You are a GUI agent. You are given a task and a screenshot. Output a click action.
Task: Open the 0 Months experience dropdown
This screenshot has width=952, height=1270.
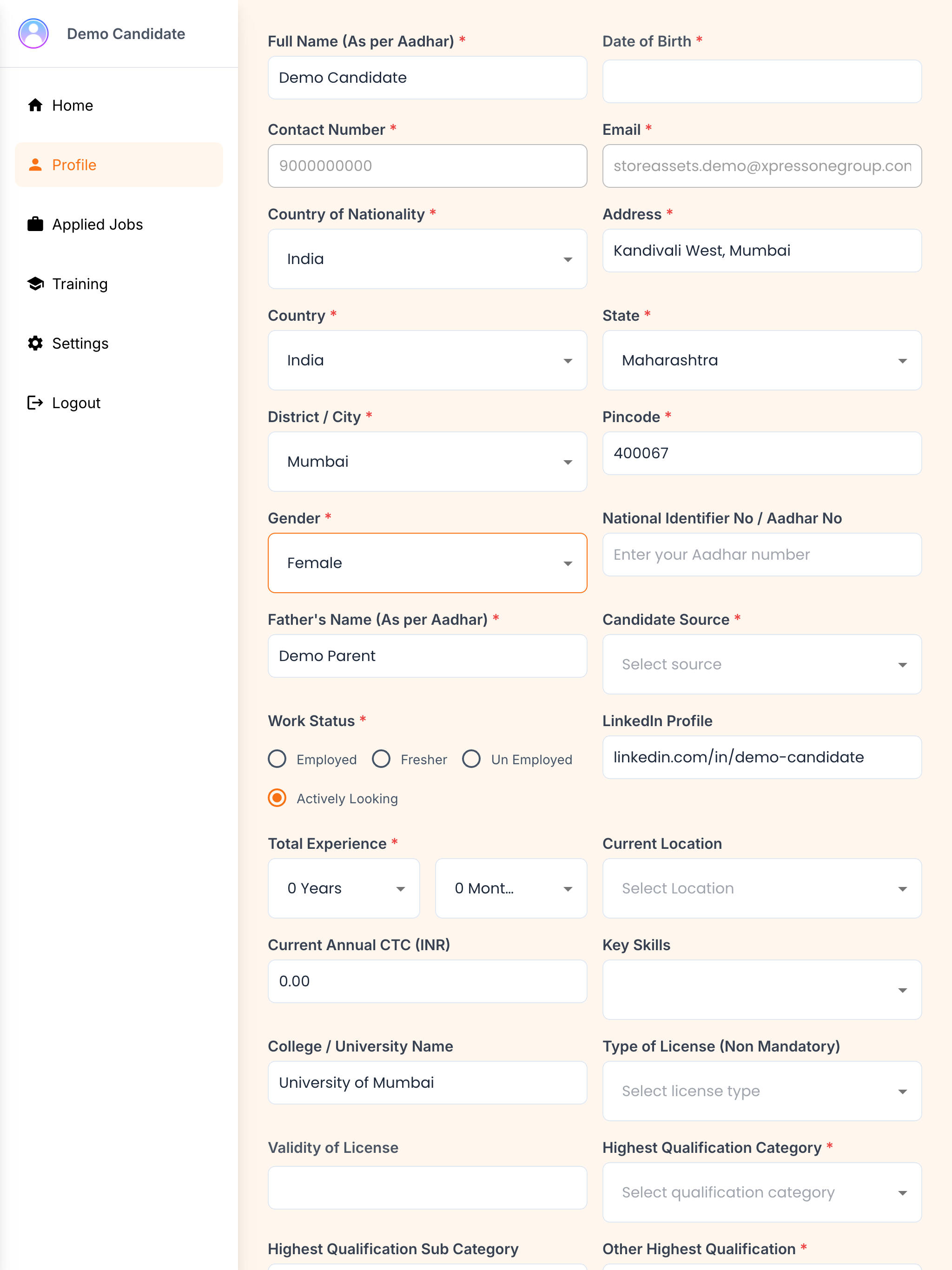tap(511, 888)
